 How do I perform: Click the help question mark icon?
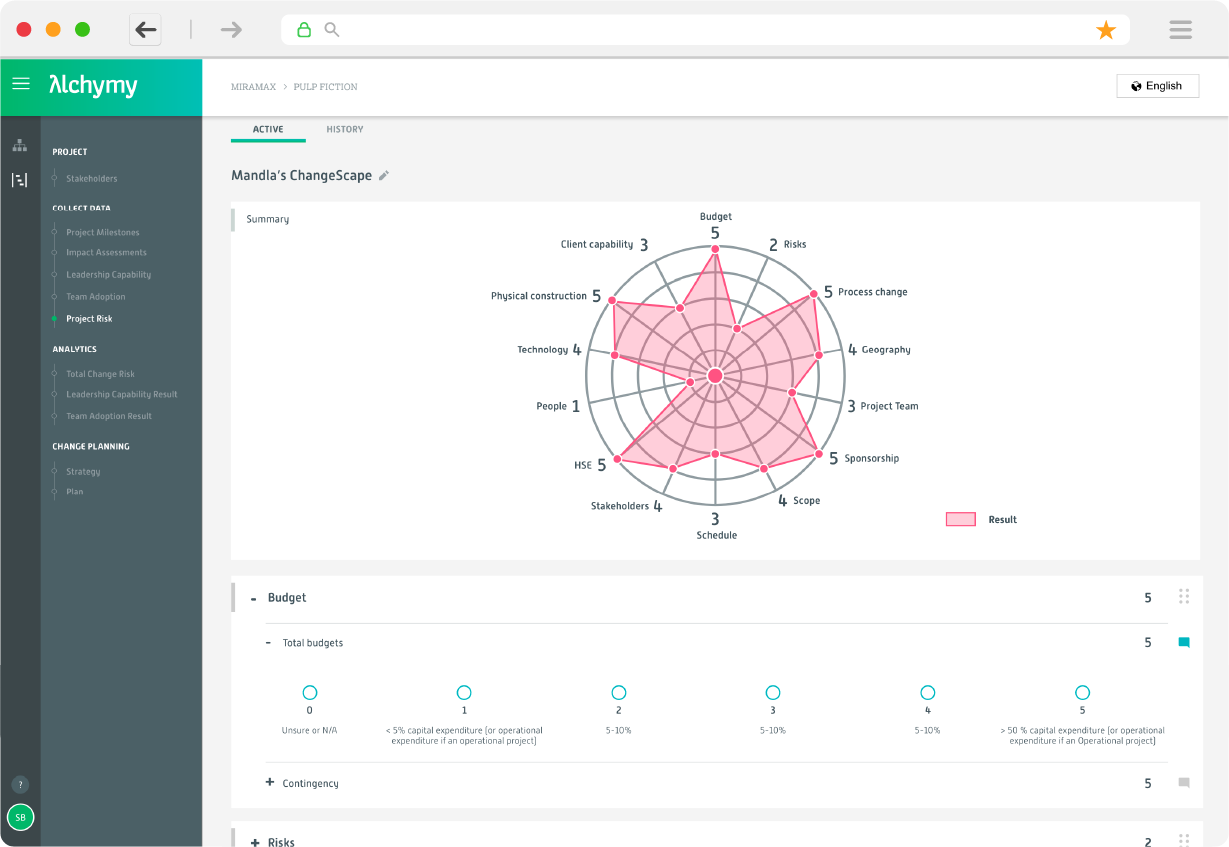tap(20, 785)
